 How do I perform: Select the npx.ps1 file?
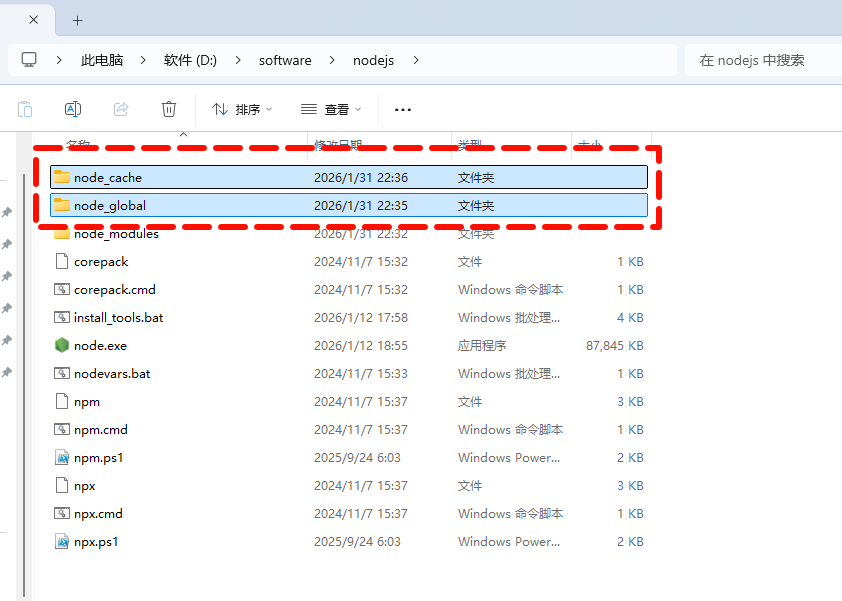click(x=349, y=541)
